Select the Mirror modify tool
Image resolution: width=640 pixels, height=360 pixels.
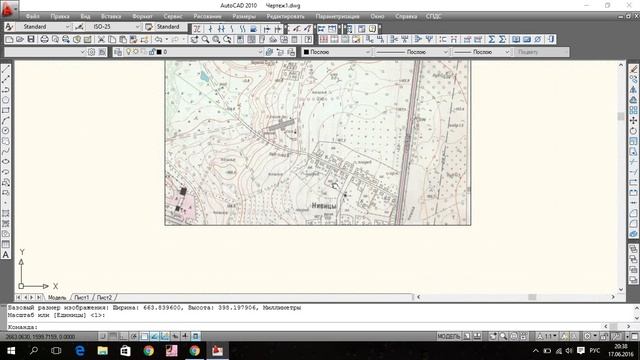(x=633, y=89)
